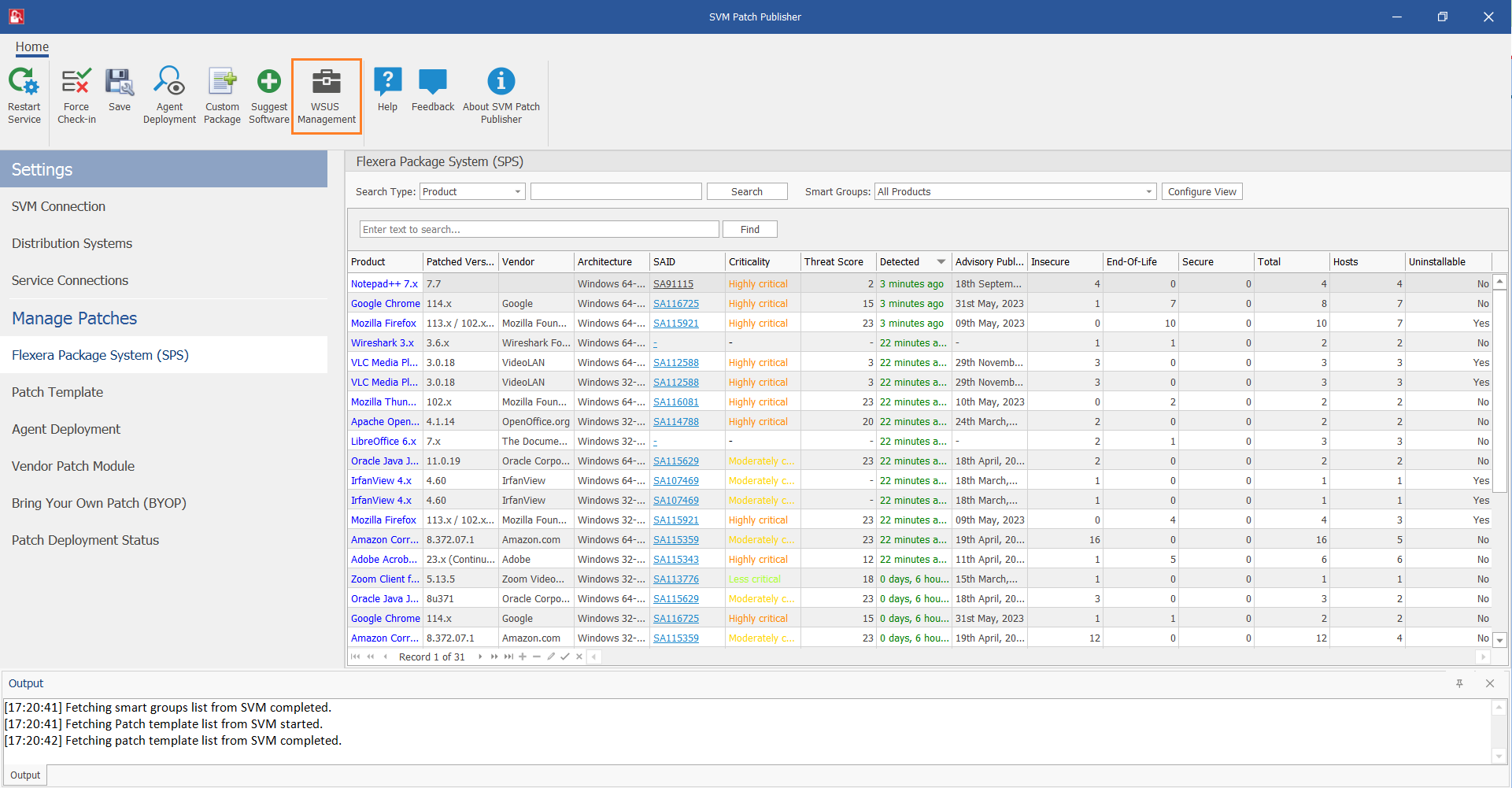The width and height of the screenshot is (1512, 788).
Task: Switch to the Home ribbon tab
Action: pyautogui.click(x=31, y=46)
